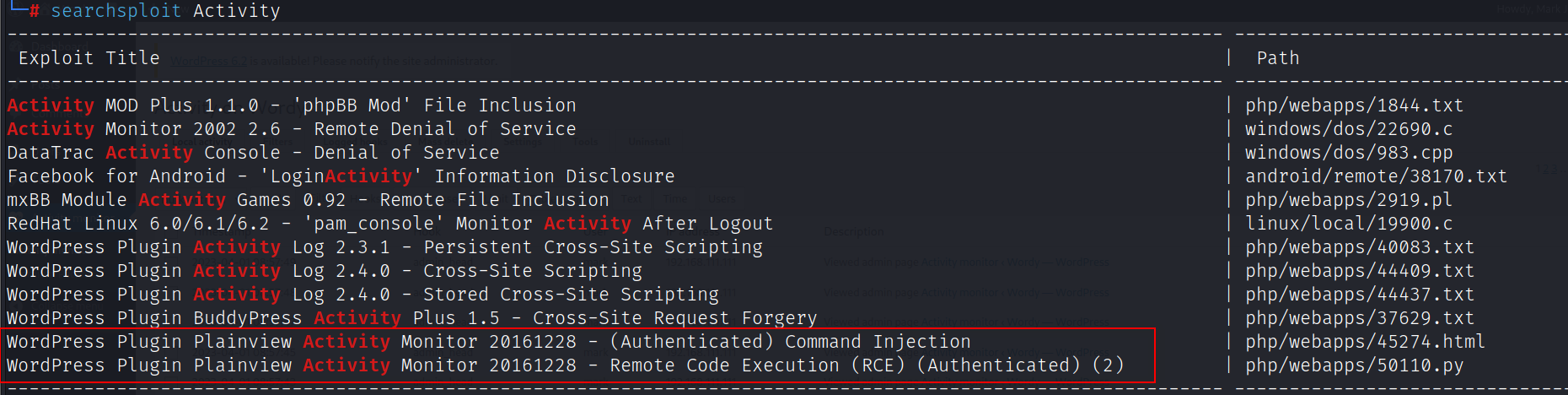Click the 'Exploit Title' column header
Image resolution: width=1568 pixels, height=395 pixels.
(89, 58)
